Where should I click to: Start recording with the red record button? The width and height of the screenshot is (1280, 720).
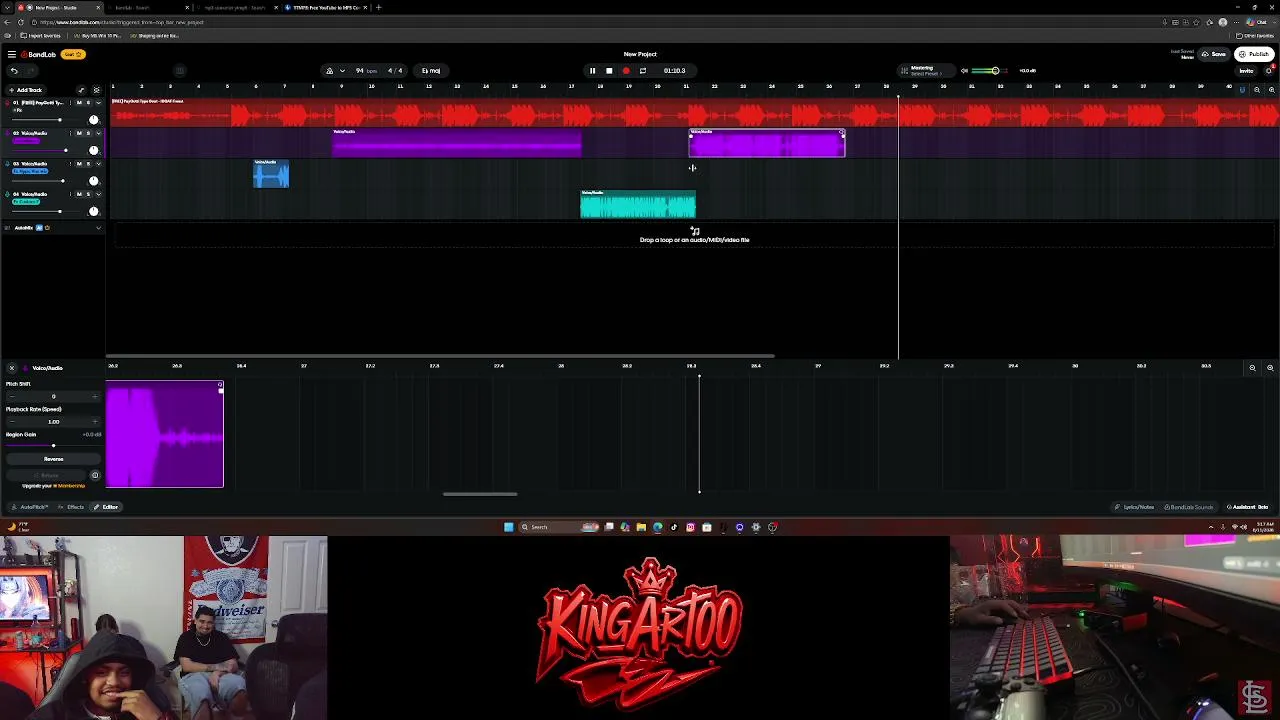pyautogui.click(x=626, y=71)
